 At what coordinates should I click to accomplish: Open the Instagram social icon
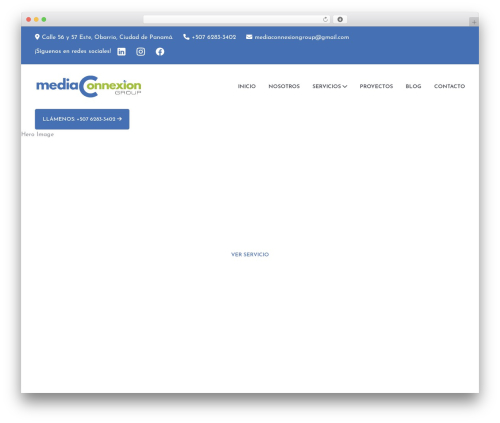141,52
